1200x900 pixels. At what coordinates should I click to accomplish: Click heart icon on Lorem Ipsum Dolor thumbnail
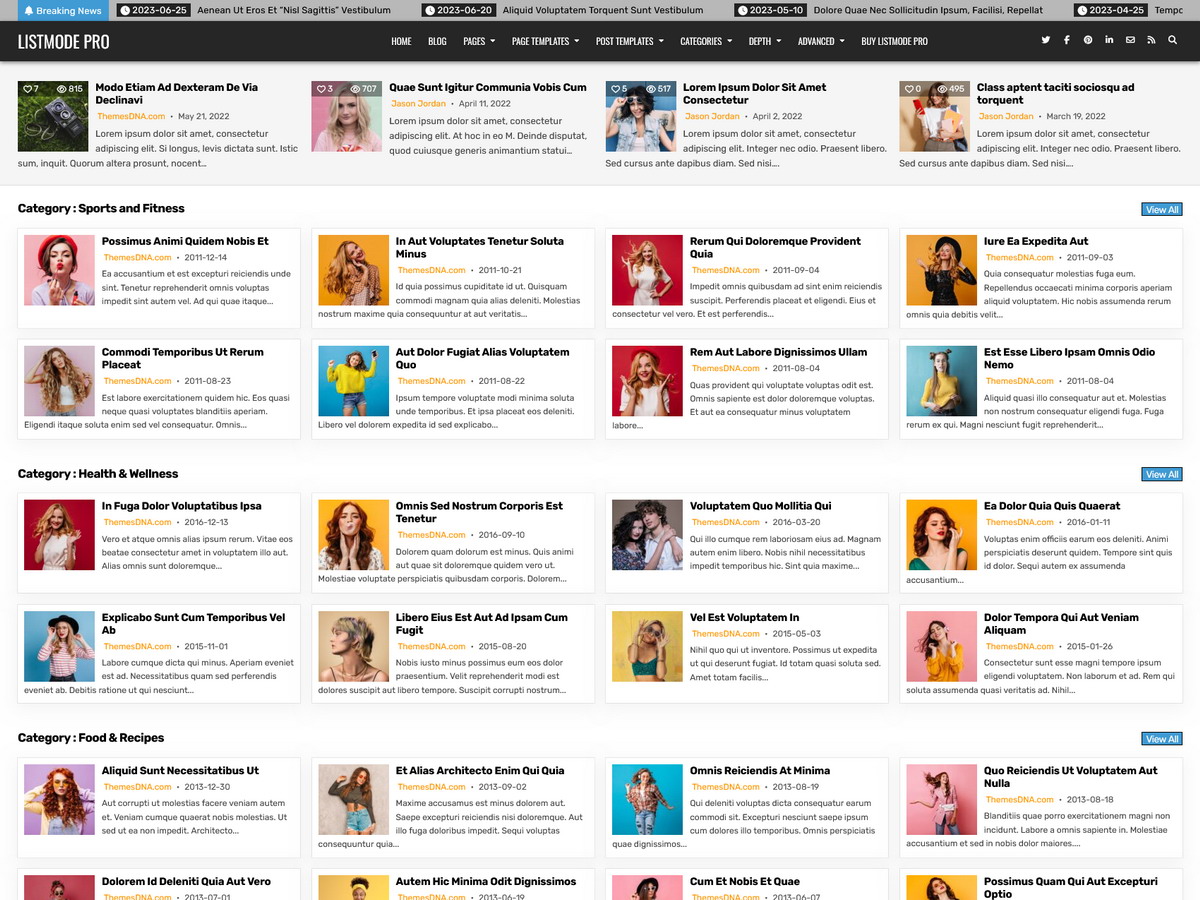point(615,89)
